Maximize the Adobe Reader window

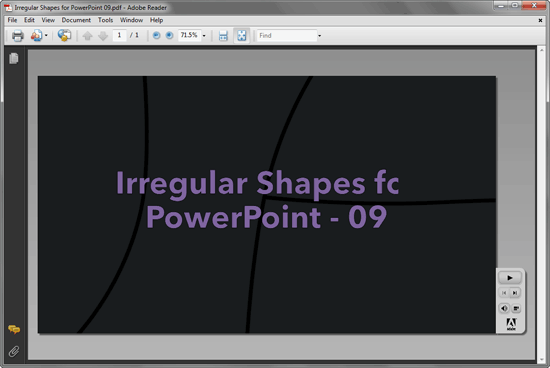coord(515,5)
